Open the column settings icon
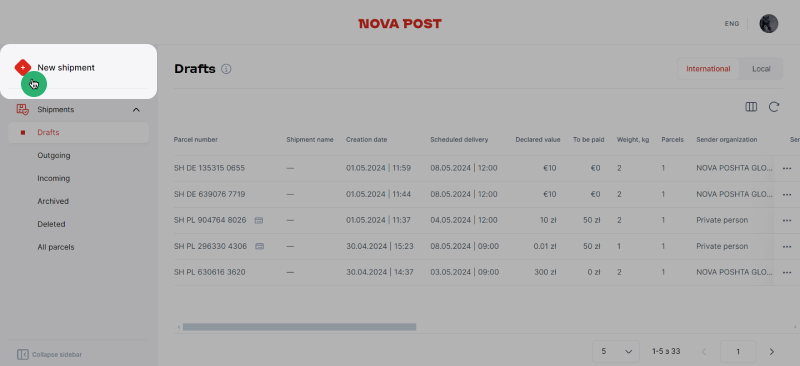The height and width of the screenshot is (366, 800). (x=751, y=107)
